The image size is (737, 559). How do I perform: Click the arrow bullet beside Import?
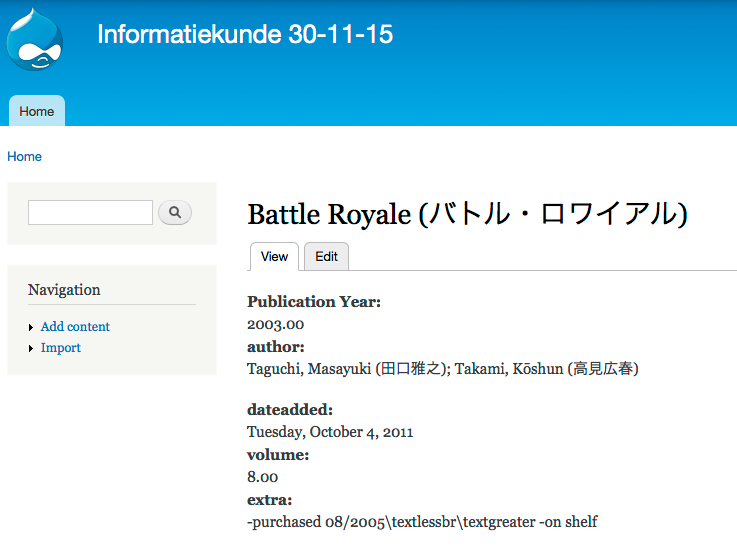32,348
